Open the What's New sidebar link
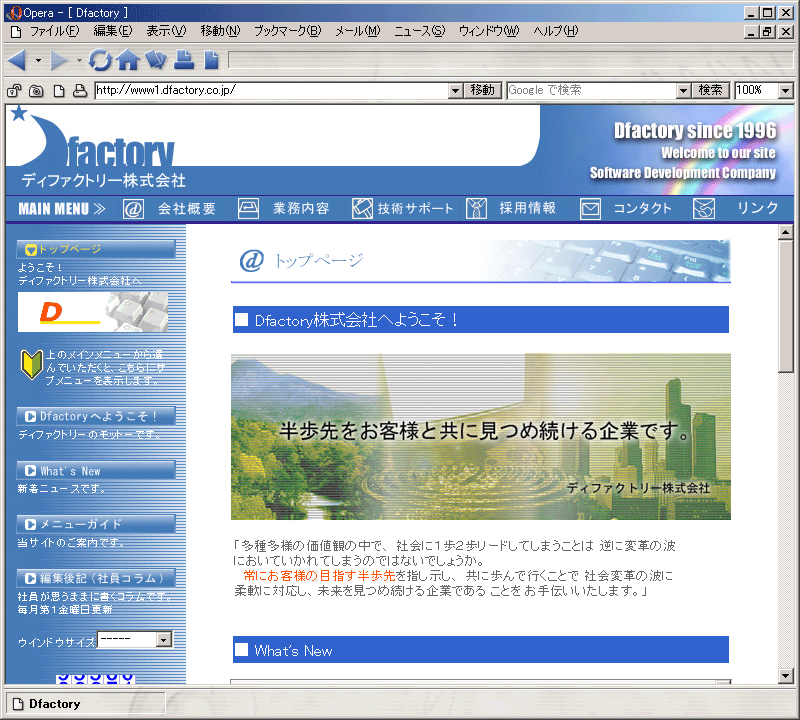 pos(96,471)
